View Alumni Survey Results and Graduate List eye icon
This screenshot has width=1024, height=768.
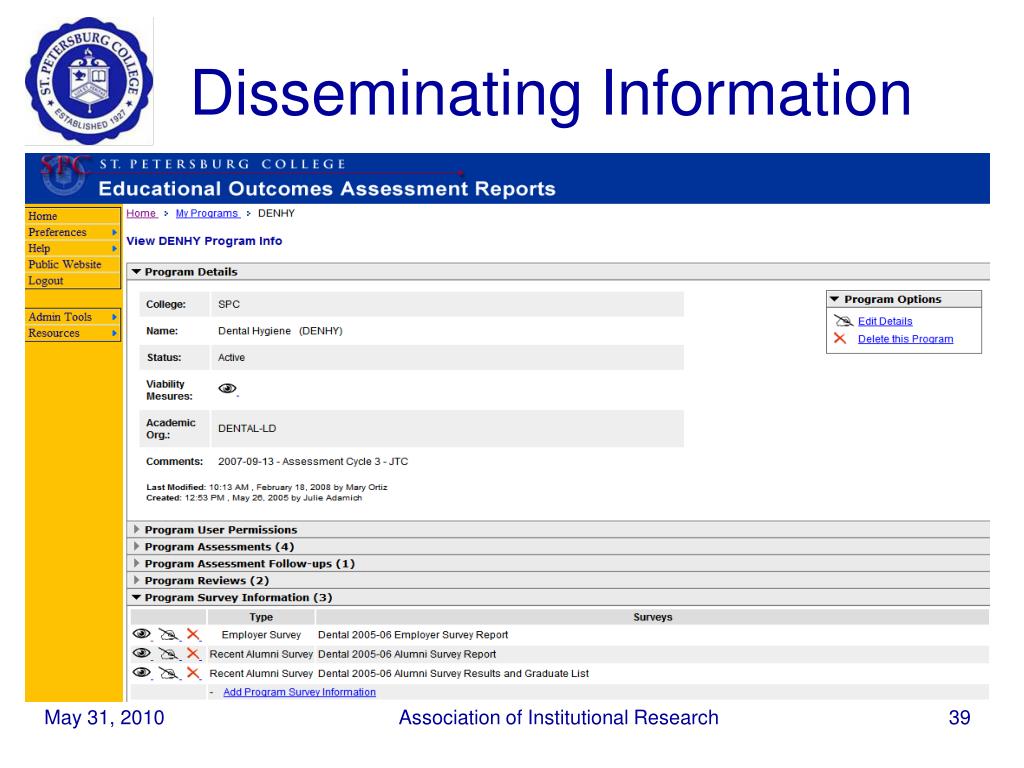(142, 673)
